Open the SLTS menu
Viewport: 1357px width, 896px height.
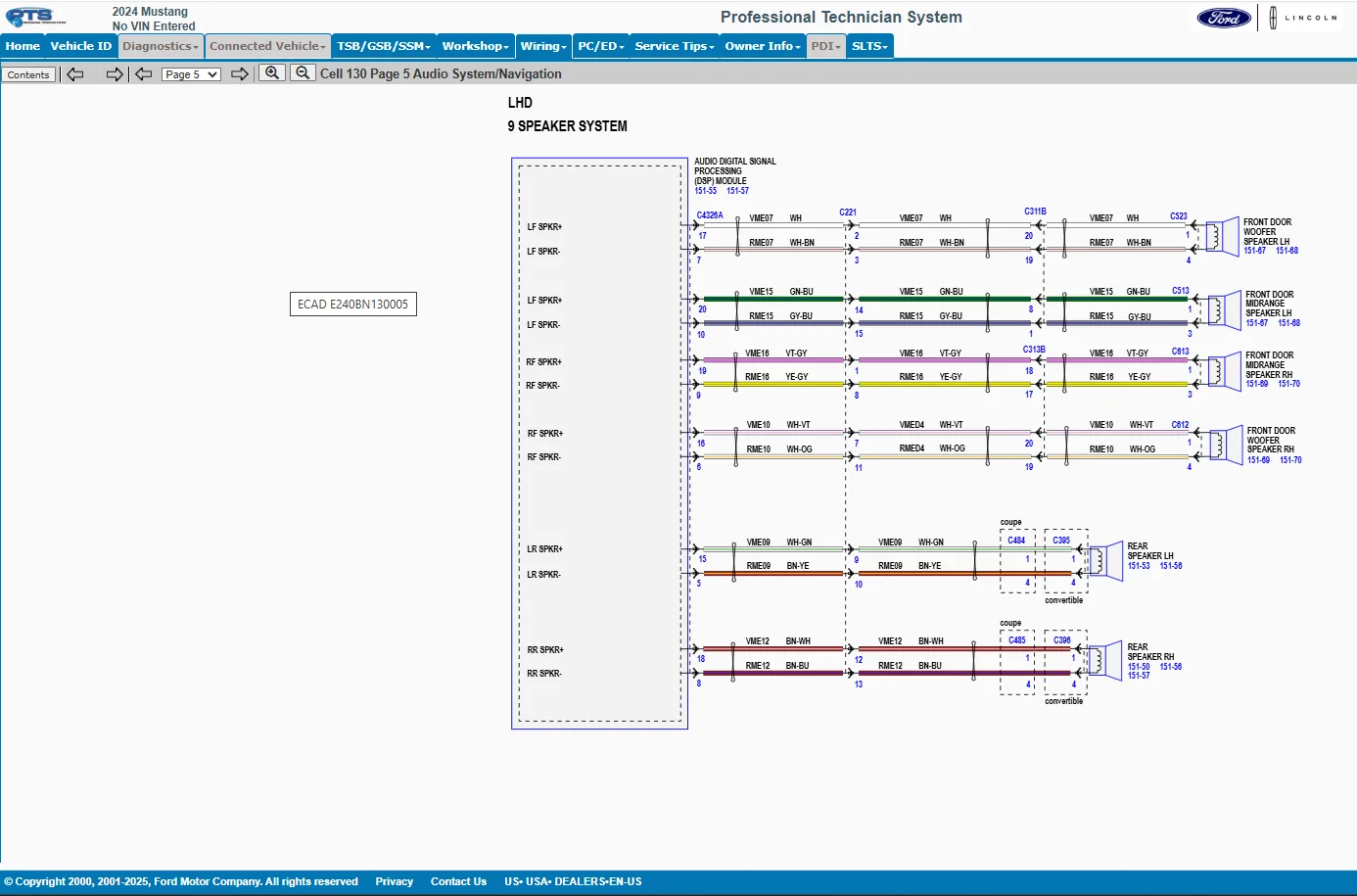(x=869, y=46)
